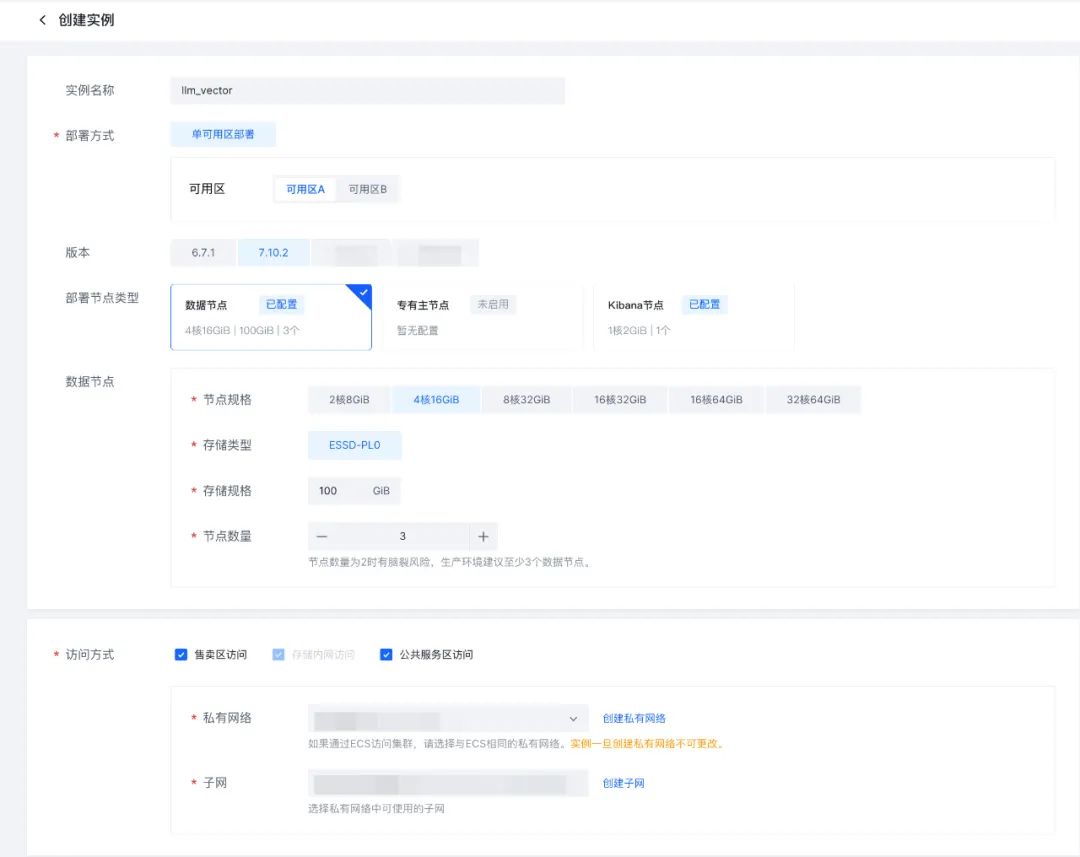This screenshot has height=857, width=1080.
Task: Click the disabled 存储内网访问 checkbox
Action: point(279,655)
